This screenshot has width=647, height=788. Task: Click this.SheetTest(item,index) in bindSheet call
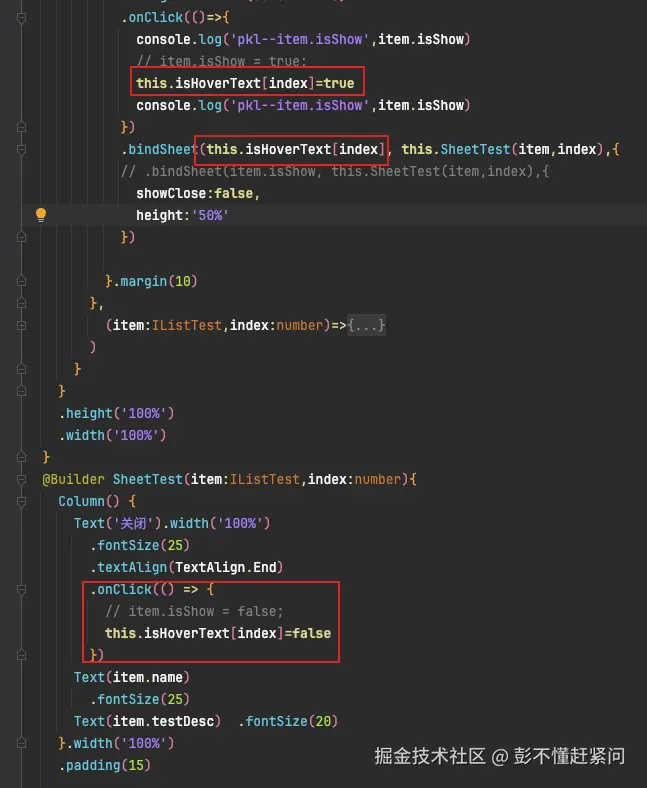coord(503,150)
